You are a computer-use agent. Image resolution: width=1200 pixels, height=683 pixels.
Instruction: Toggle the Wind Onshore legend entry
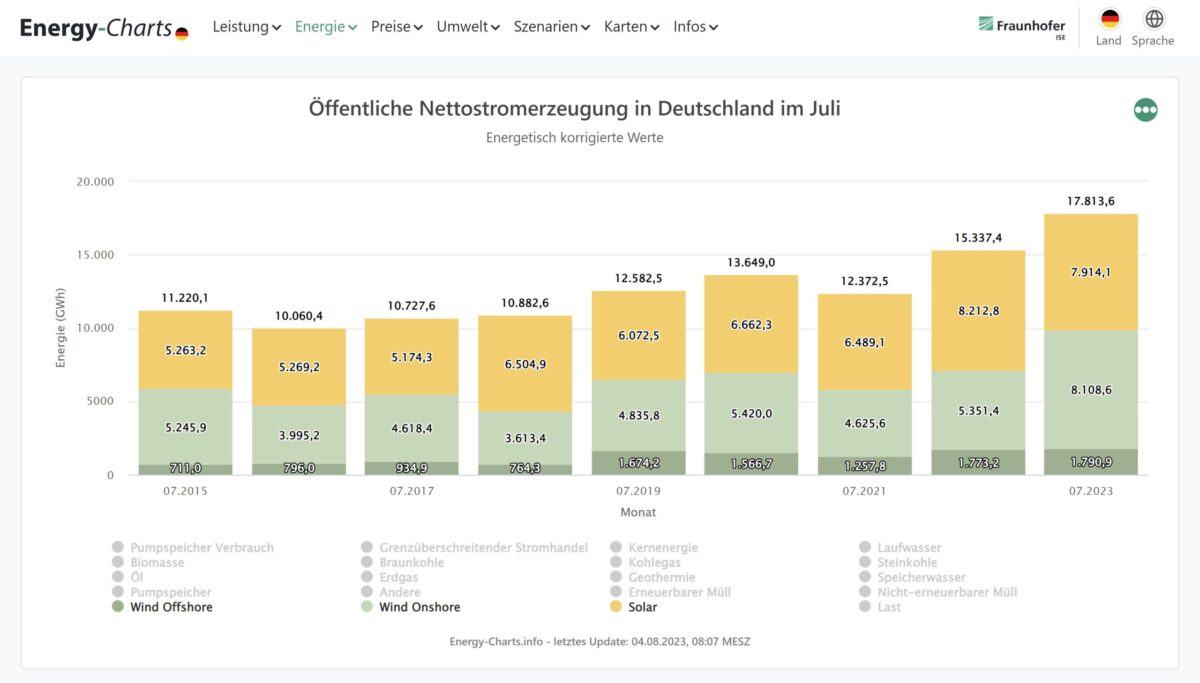419,607
